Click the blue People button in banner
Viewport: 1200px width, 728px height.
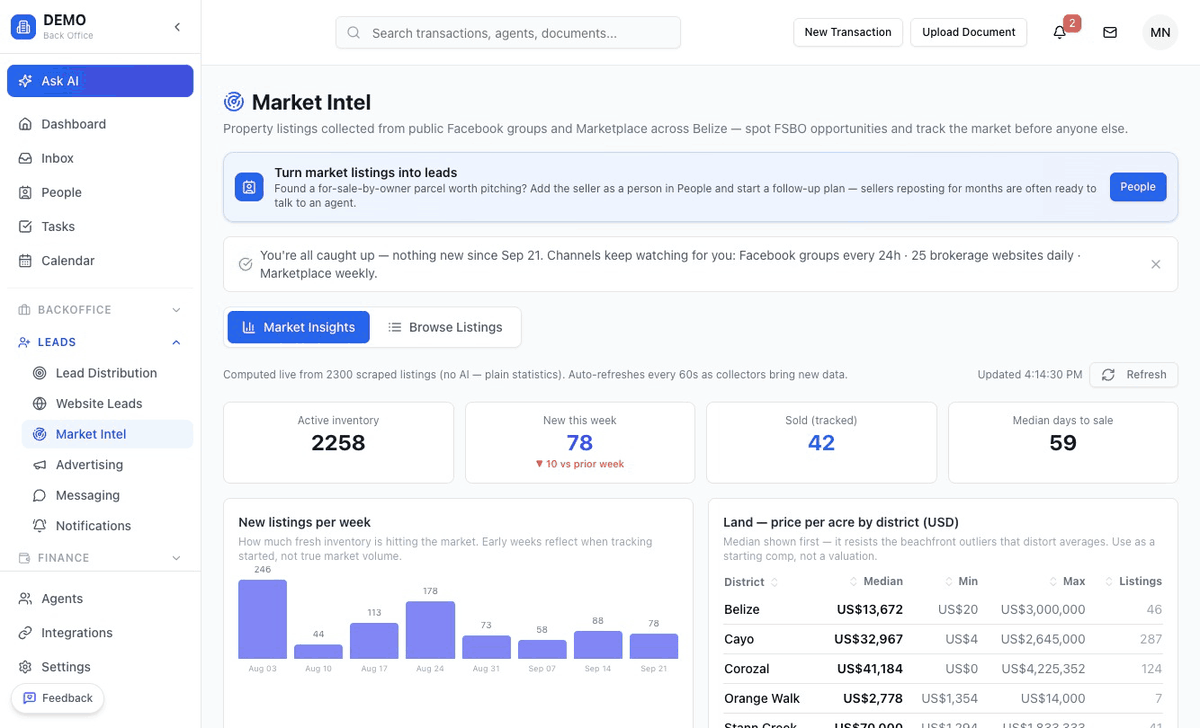tap(1138, 187)
